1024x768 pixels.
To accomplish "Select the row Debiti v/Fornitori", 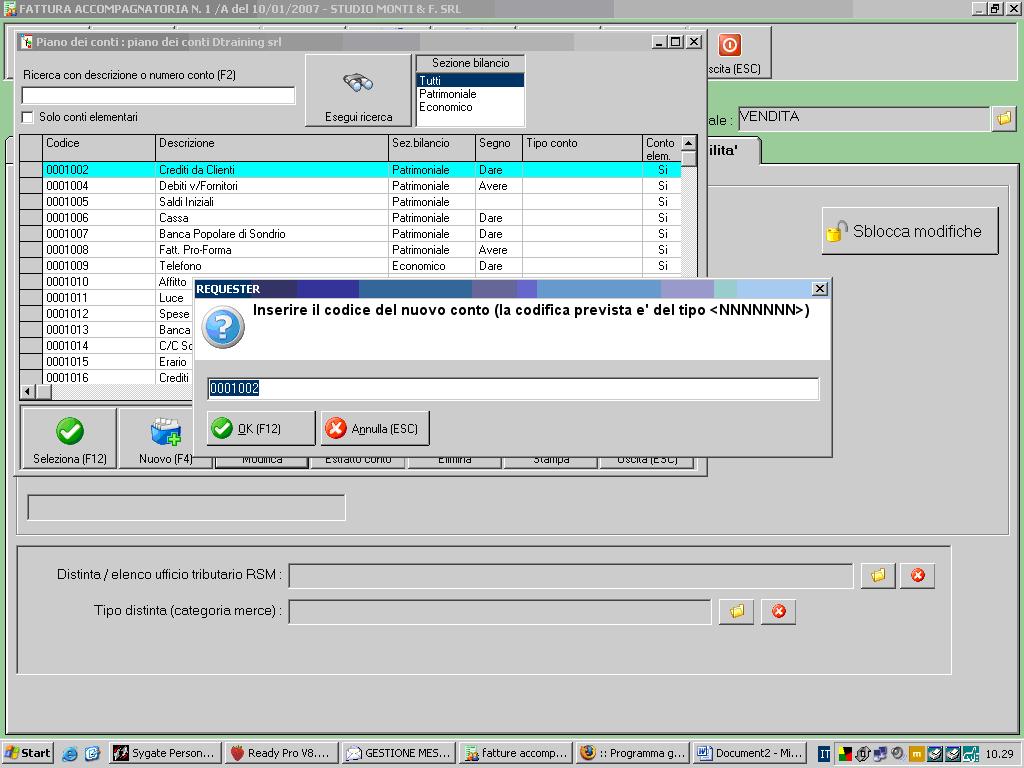I will pyautogui.click(x=362, y=186).
